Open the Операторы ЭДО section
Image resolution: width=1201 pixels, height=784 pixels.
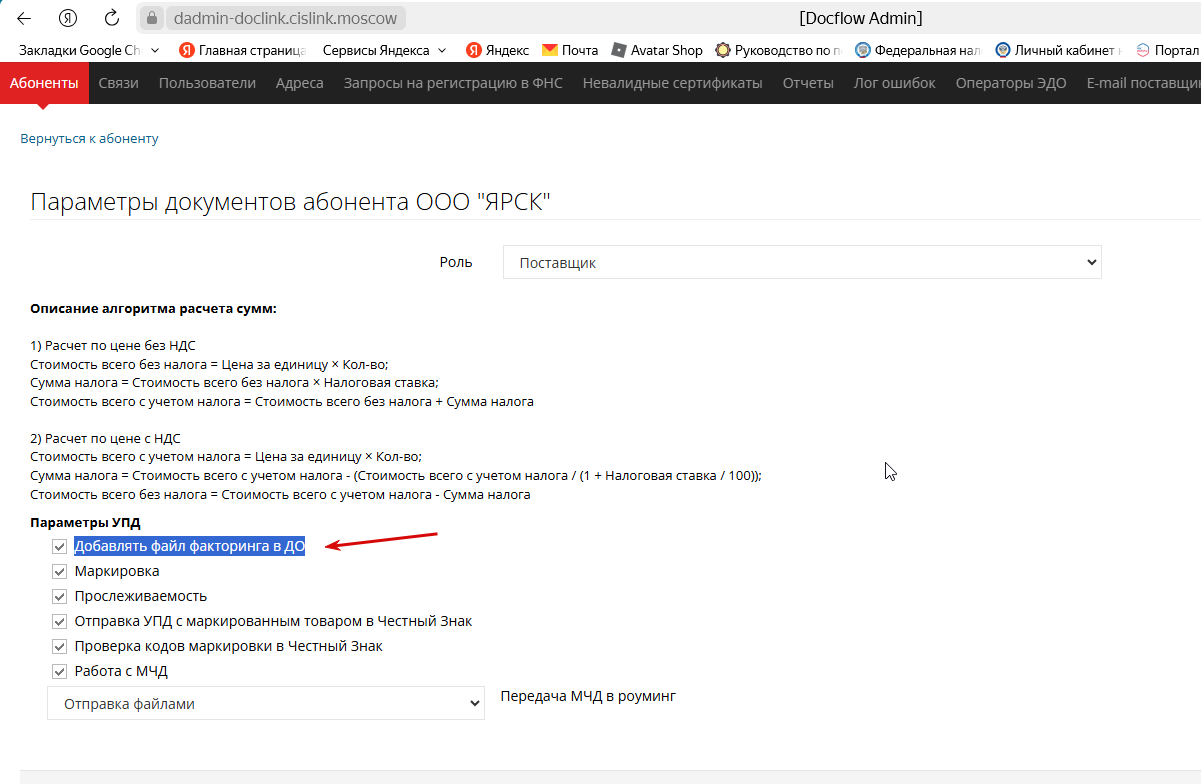point(1011,83)
